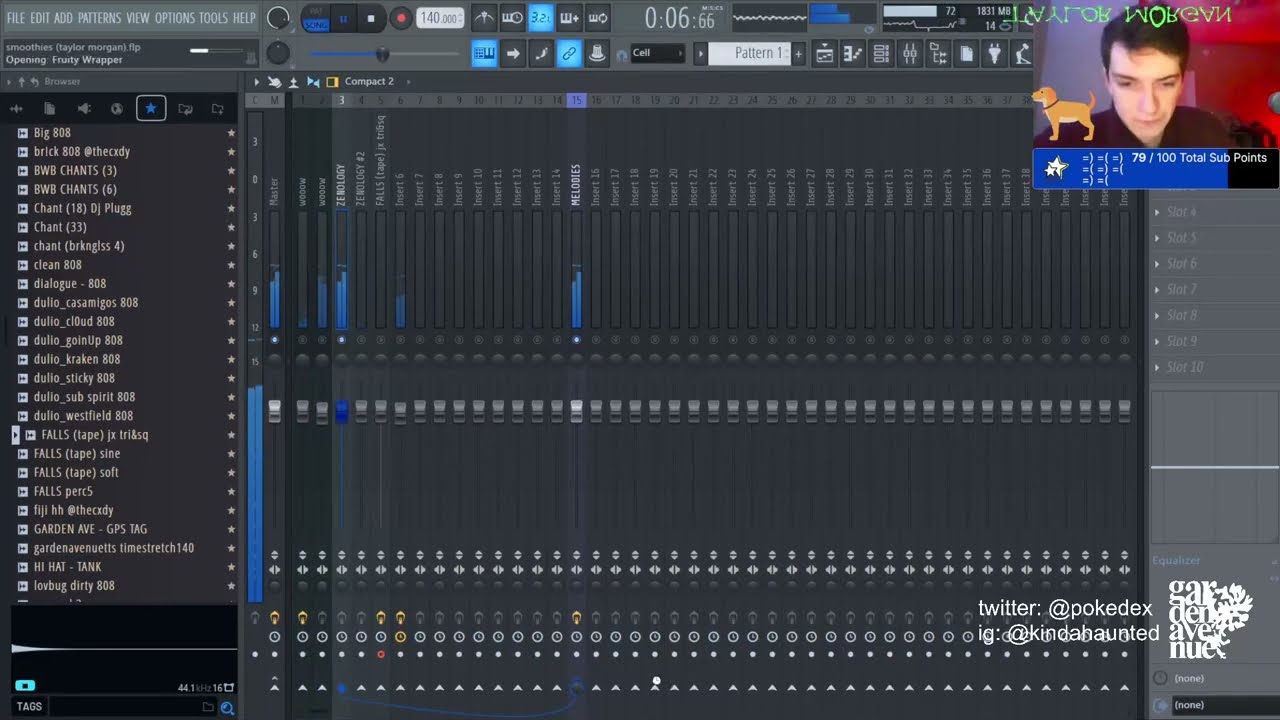
Task: Click the plug icon in toolbar
Action: (x=995, y=54)
